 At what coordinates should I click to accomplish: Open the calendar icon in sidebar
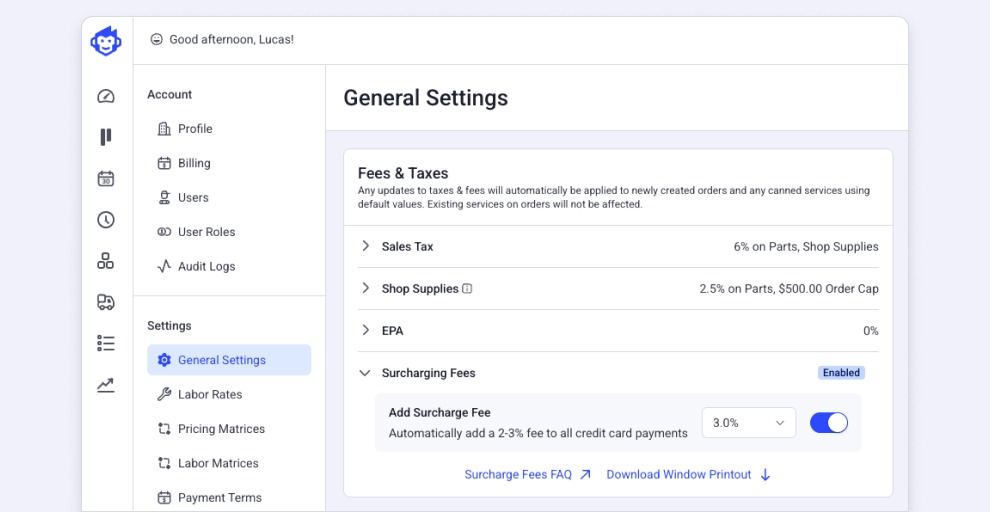pyautogui.click(x=105, y=179)
